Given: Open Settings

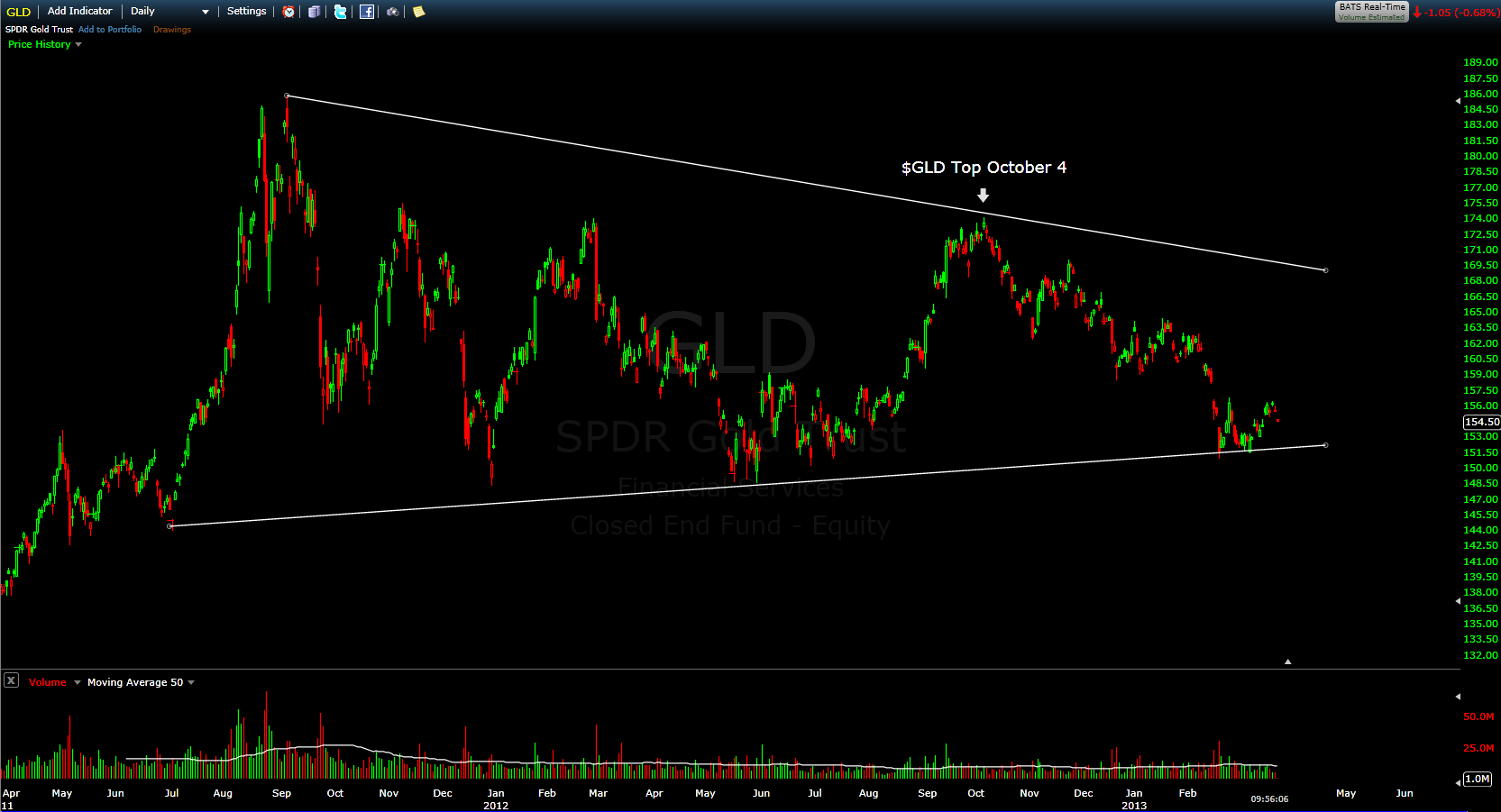Looking at the screenshot, I should (x=246, y=11).
